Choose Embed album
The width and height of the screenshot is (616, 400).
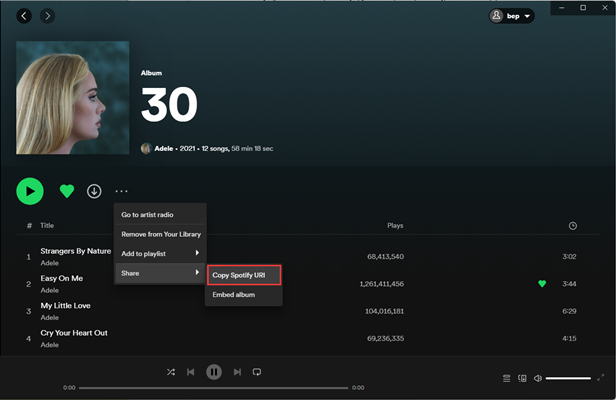point(244,295)
